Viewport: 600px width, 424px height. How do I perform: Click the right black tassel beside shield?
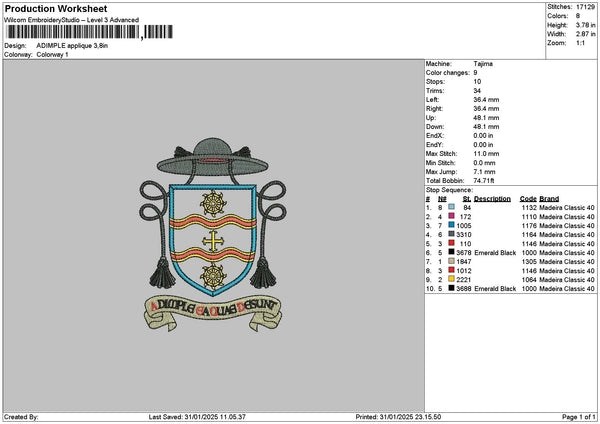coord(263,273)
